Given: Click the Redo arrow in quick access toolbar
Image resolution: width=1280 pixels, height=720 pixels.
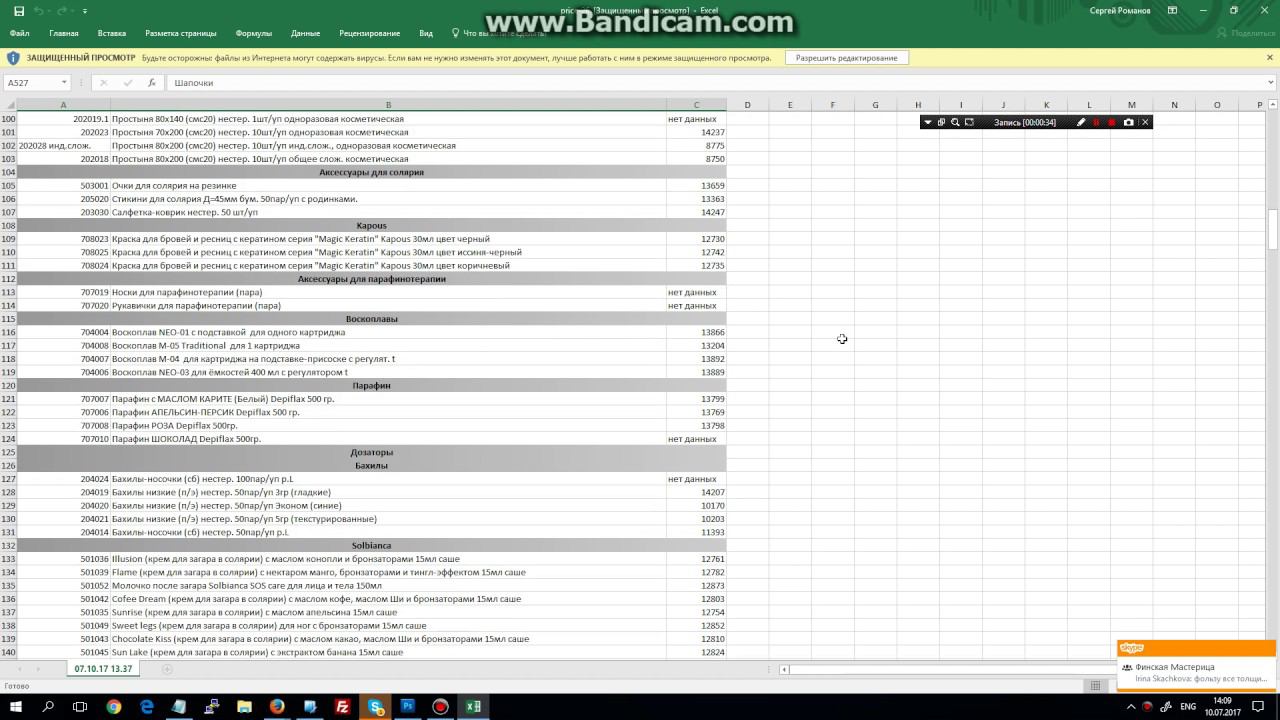Looking at the screenshot, I should click(x=63, y=11).
